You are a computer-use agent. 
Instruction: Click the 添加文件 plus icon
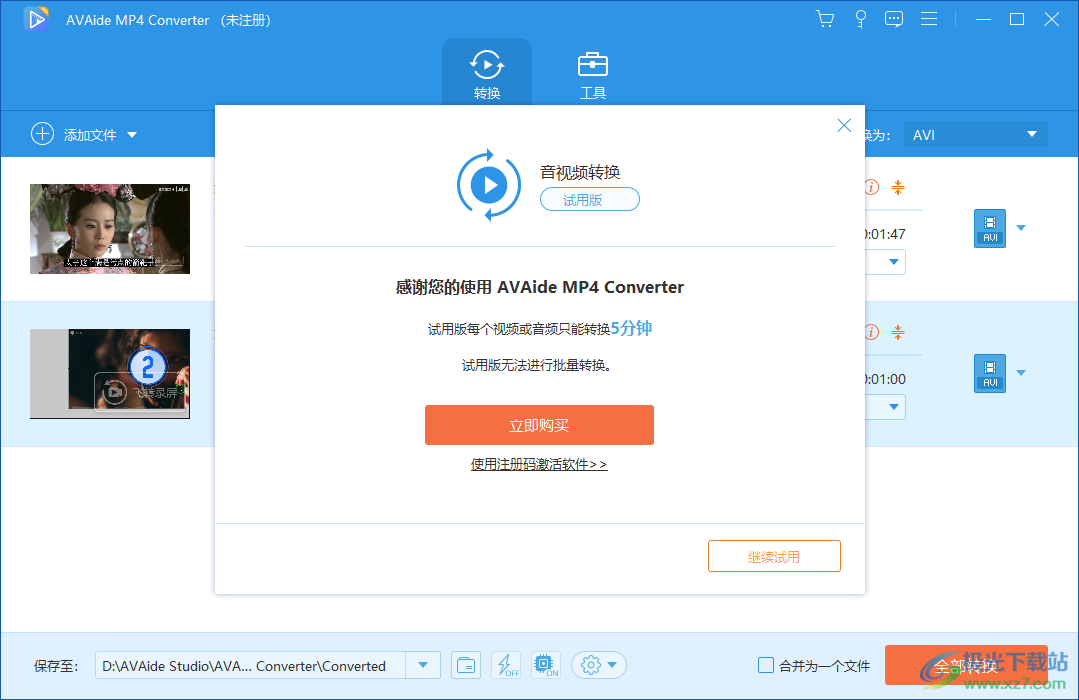tap(42, 134)
